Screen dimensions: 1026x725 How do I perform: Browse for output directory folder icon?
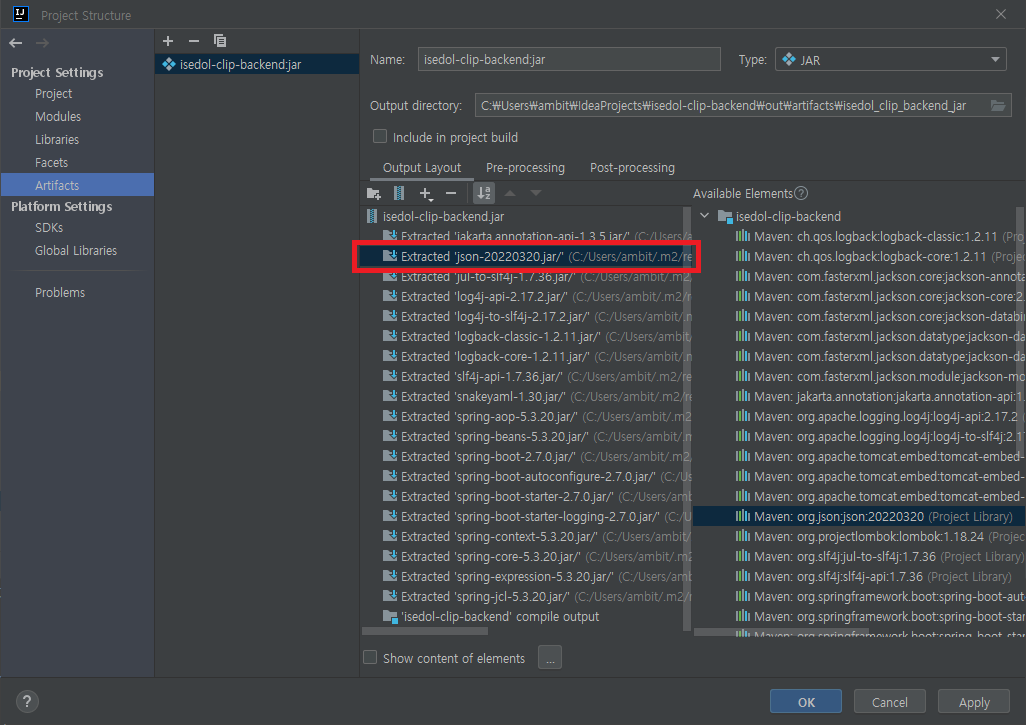coord(998,105)
